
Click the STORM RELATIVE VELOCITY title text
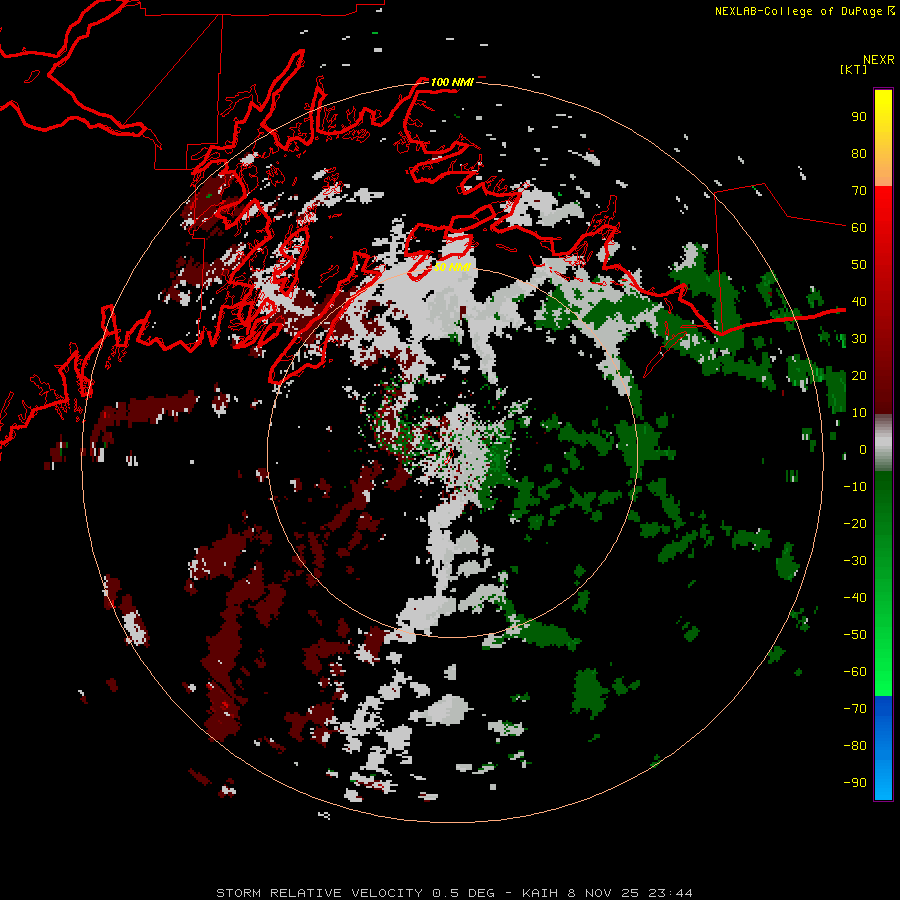(x=319, y=893)
